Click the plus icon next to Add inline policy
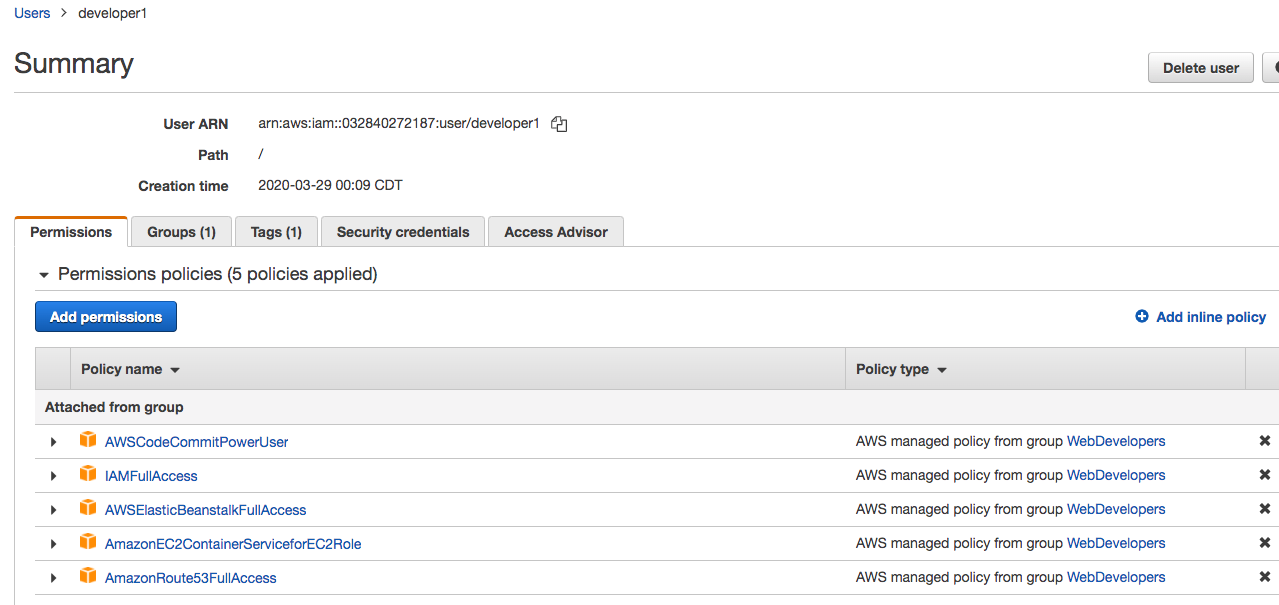This screenshot has width=1279, height=605. (1141, 316)
